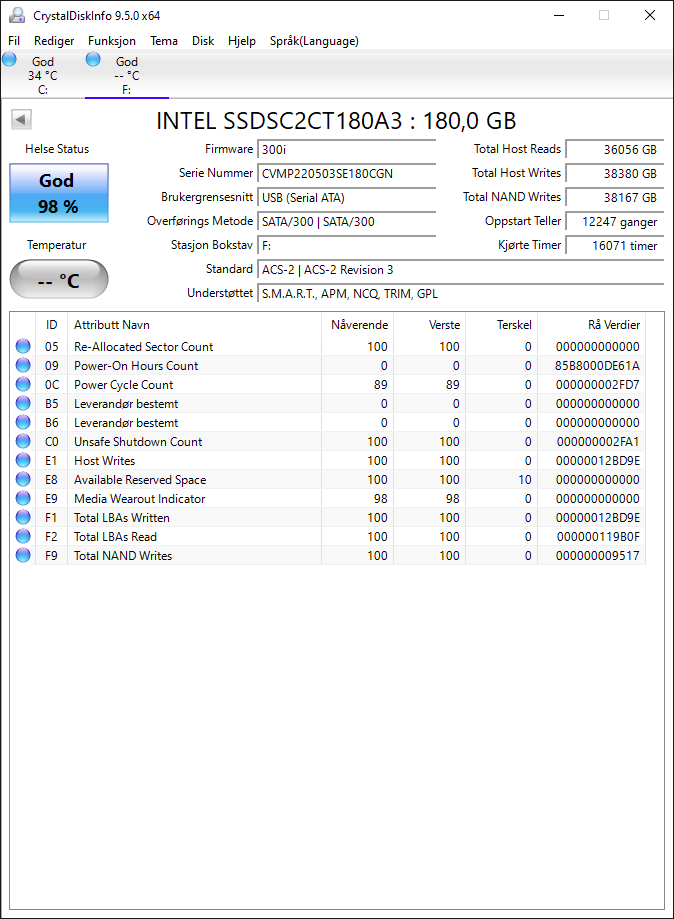Click Total Host Reads value 36056 GB
The image size is (674, 919).
(x=615, y=149)
